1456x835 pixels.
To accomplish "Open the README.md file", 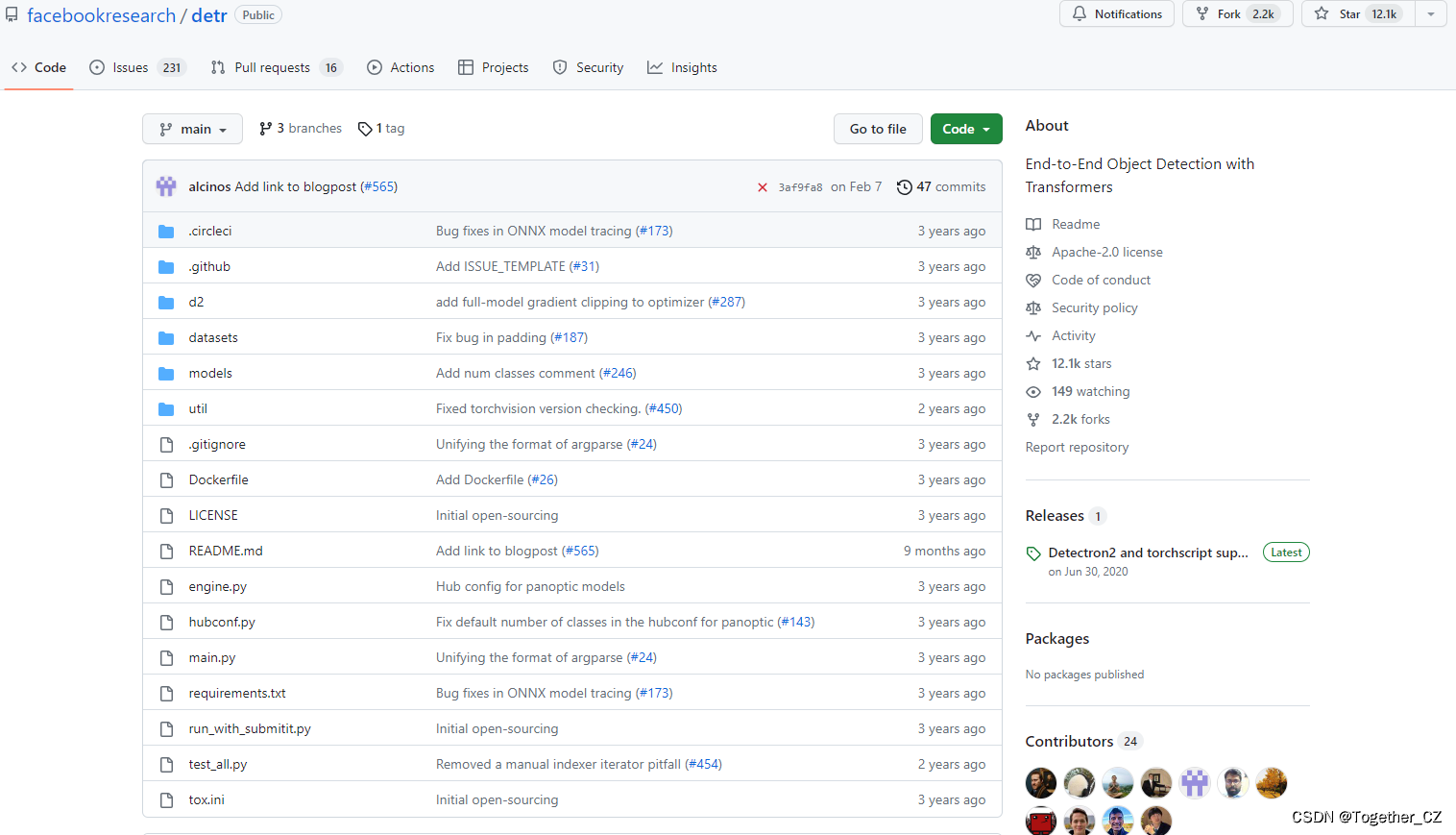I will (226, 551).
